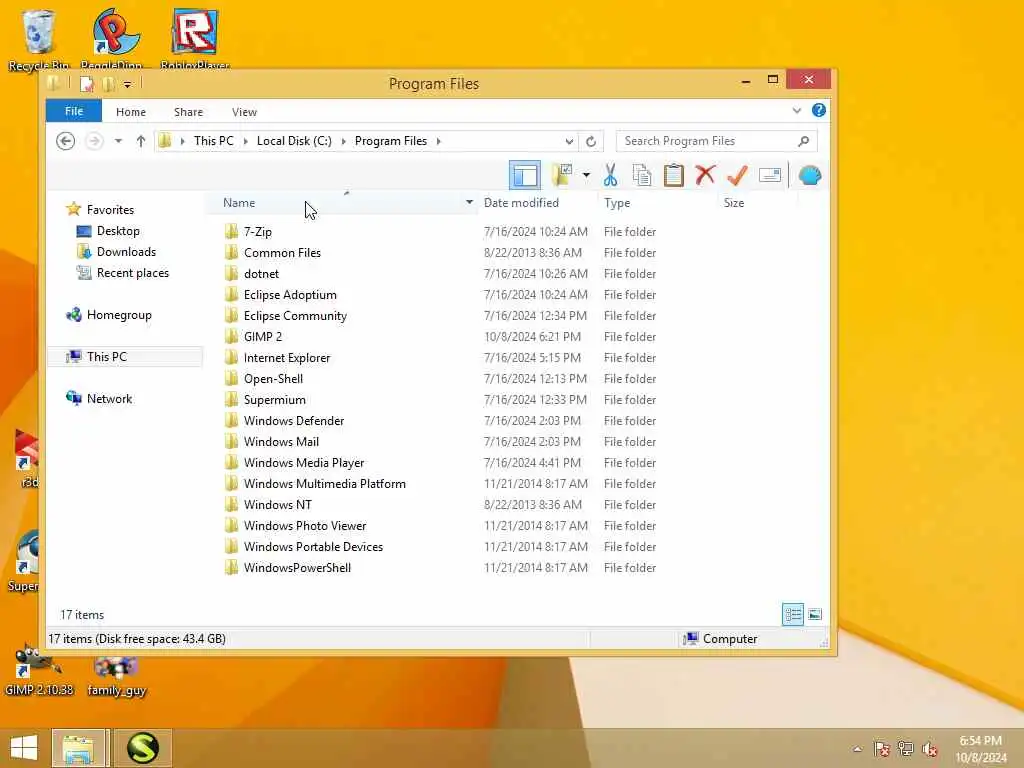The height and width of the screenshot is (768, 1024).
Task: Open the dropdown beside the folder options icon
Action: 586,175
